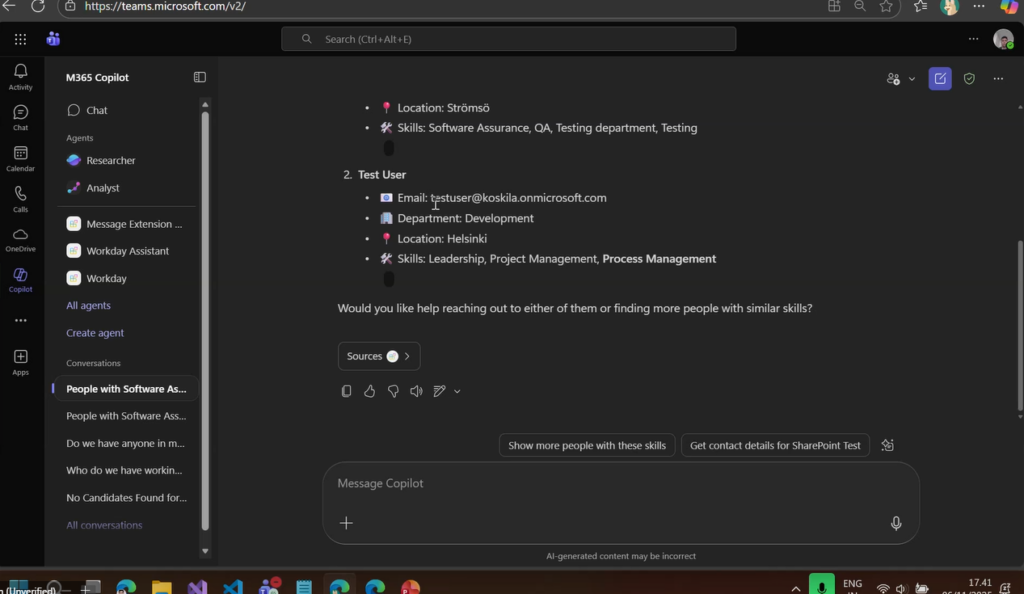The height and width of the screenshot is (594, 1024).
Task: Click the microphone in message box
Action: point(896,523)
